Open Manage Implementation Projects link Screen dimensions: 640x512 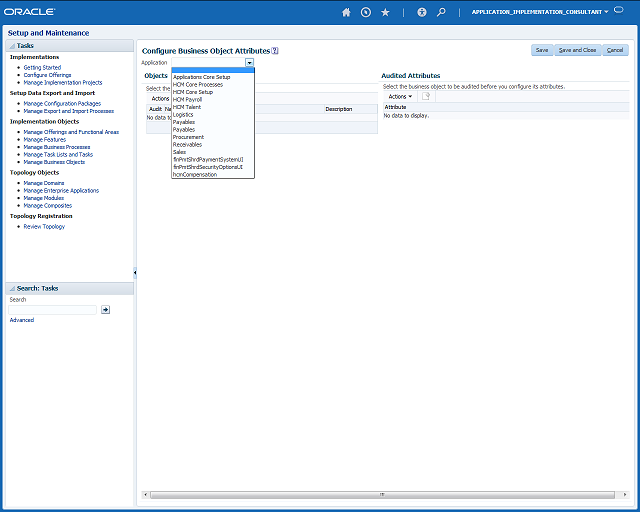63,82
